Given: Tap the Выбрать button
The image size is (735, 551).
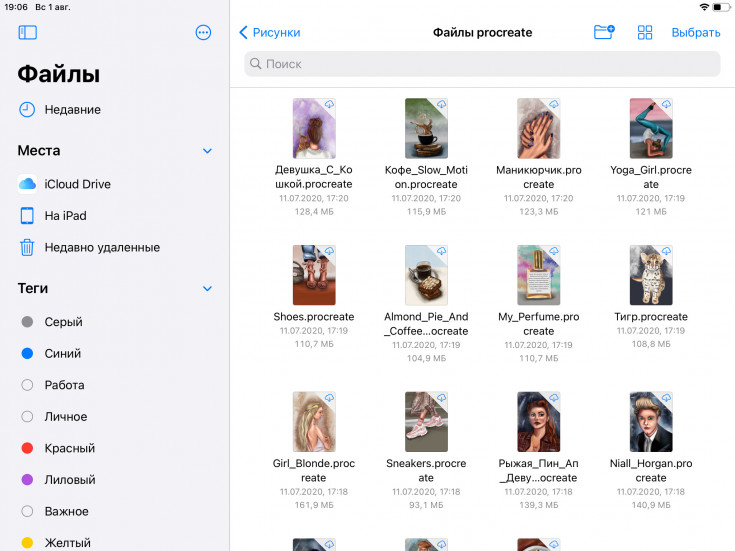Looking at the screenshot, I should click(696, 32).
